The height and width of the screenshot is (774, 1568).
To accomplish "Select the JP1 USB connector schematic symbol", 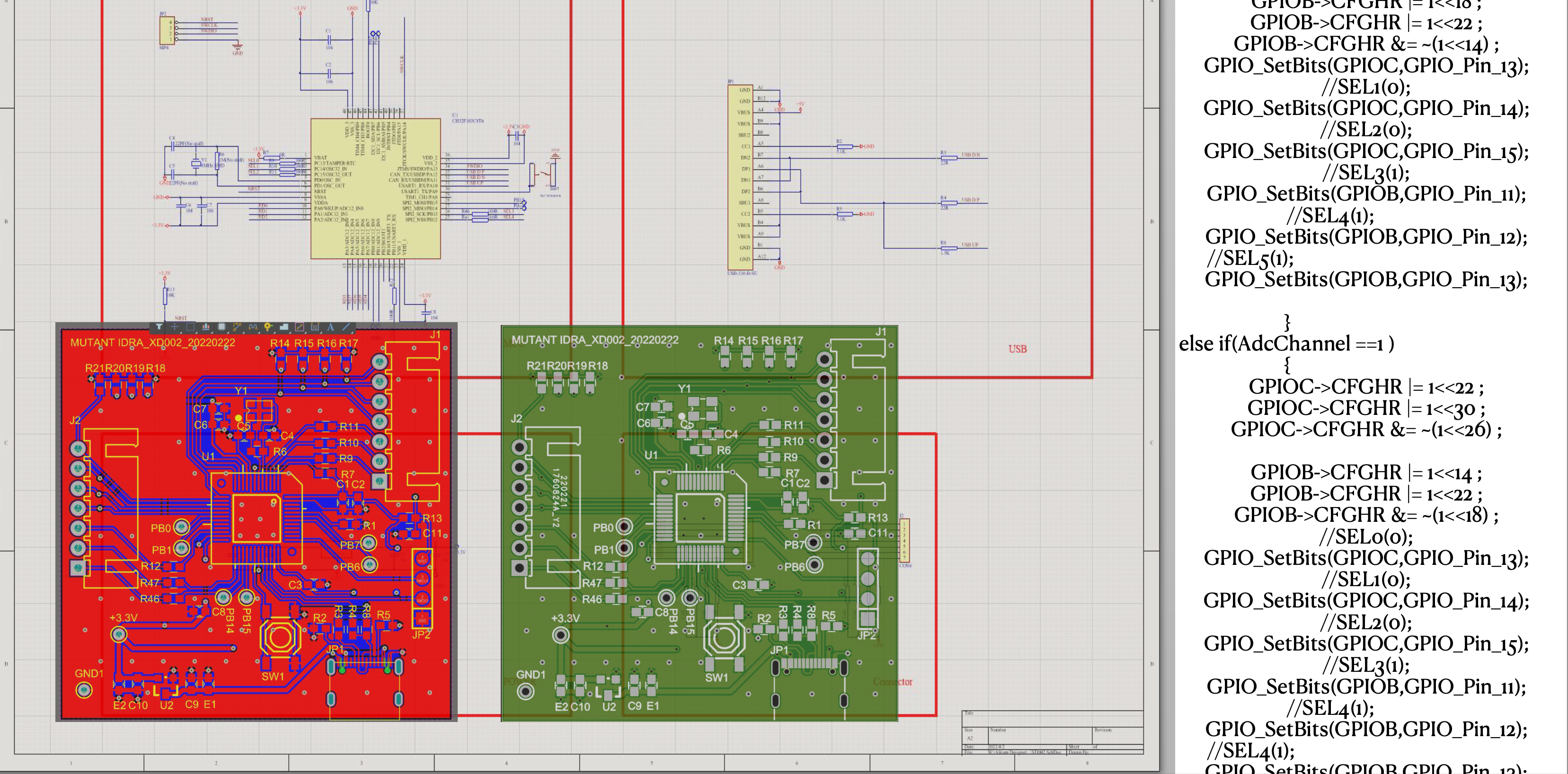I will click(740, 176).
